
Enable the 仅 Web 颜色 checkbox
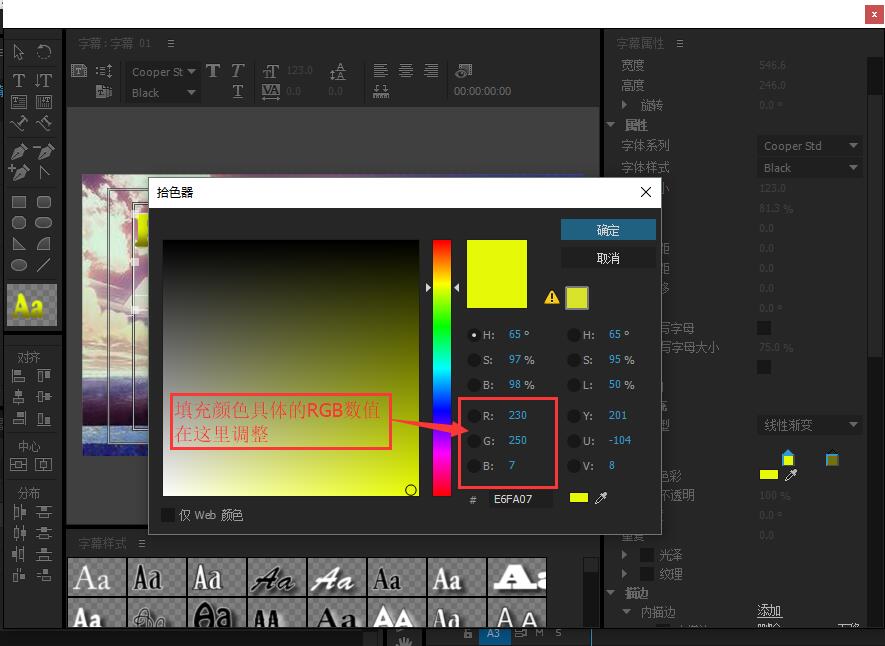coord(168,515)
